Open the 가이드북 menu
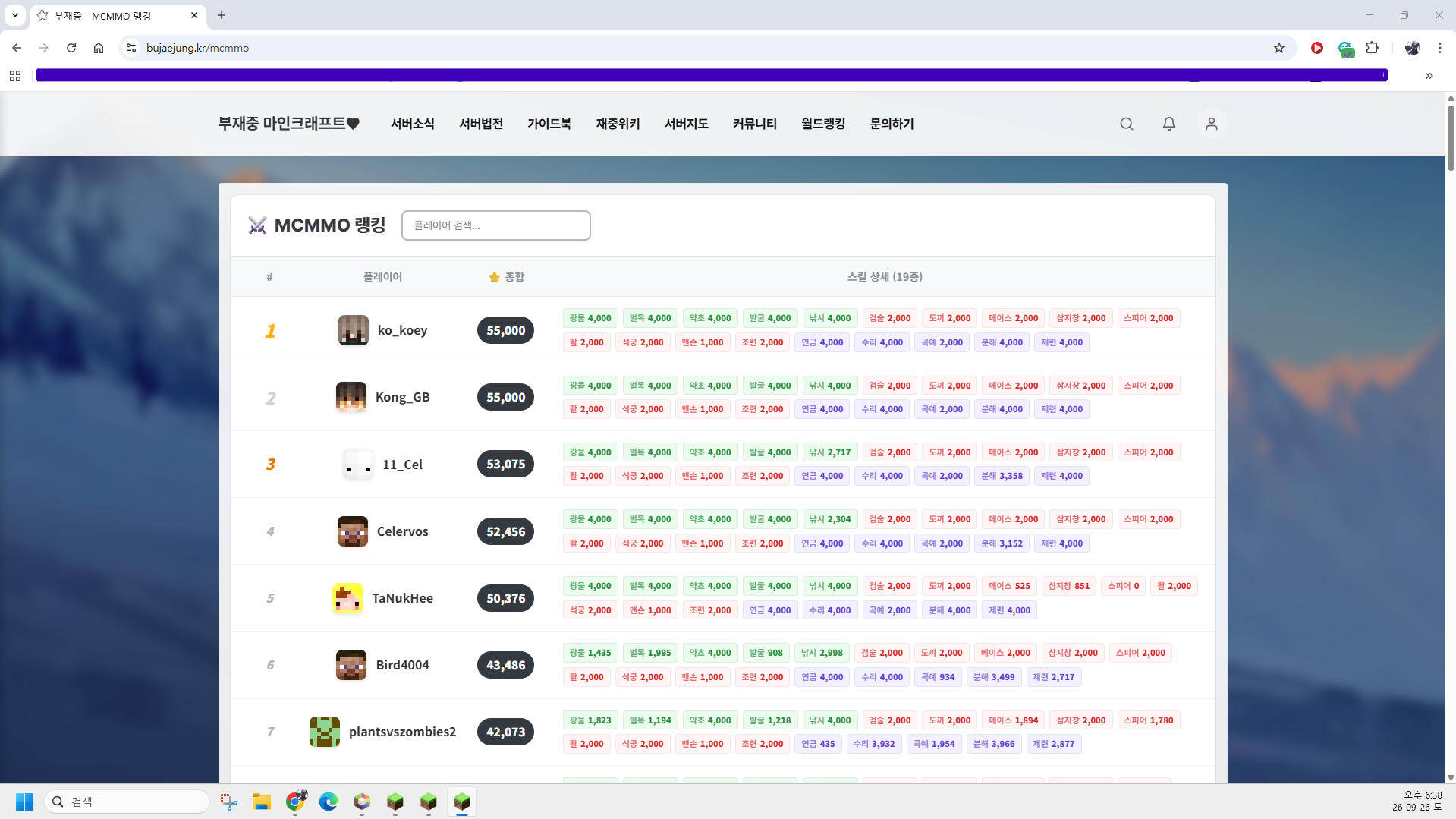1456x819 pixels. pos(549,124)
